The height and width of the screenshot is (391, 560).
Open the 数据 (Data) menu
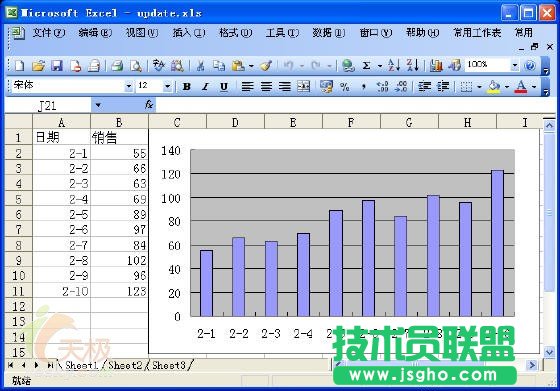coord(329,33)
